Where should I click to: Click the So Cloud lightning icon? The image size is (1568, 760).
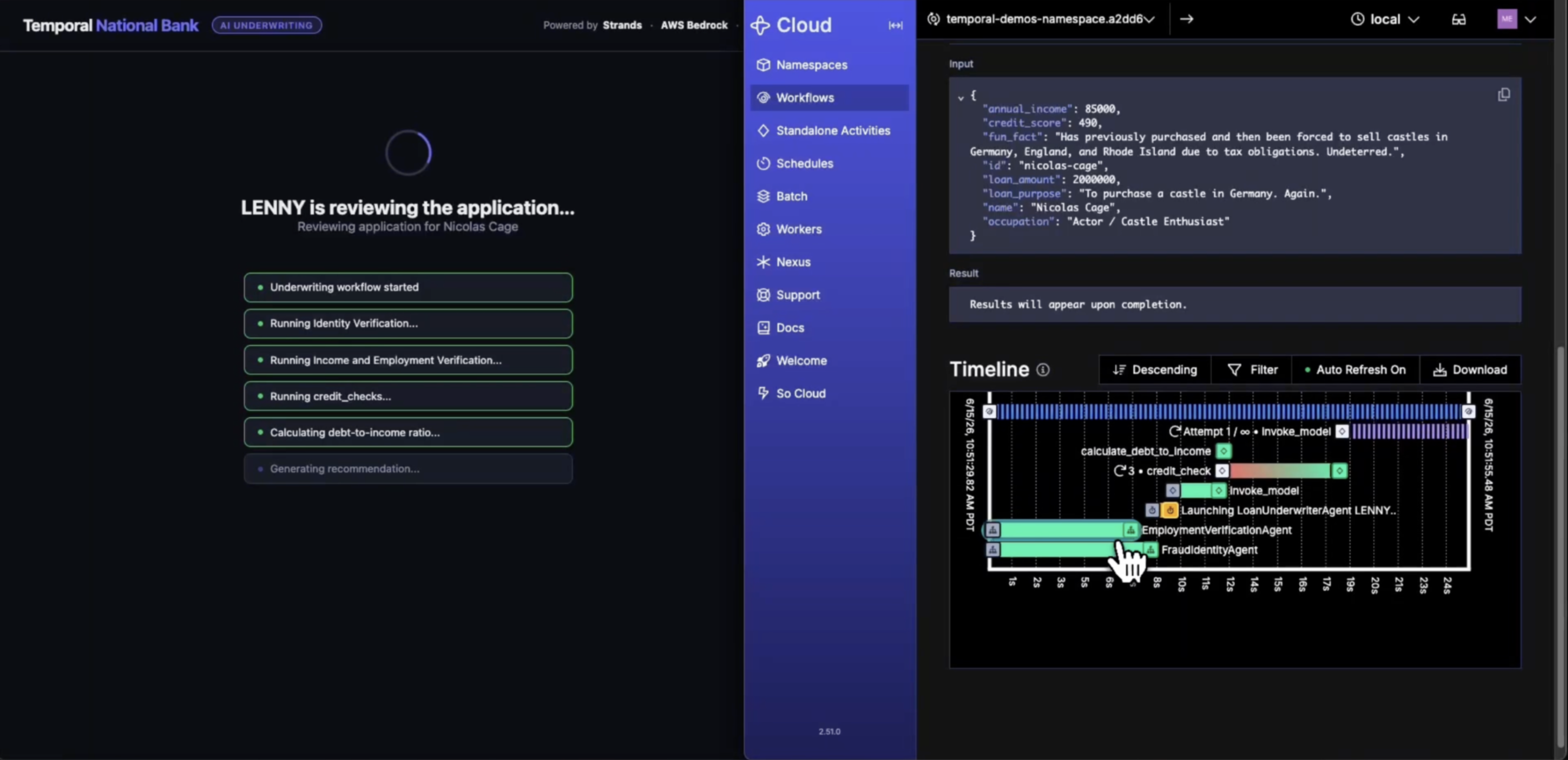(x=763, y=393)
